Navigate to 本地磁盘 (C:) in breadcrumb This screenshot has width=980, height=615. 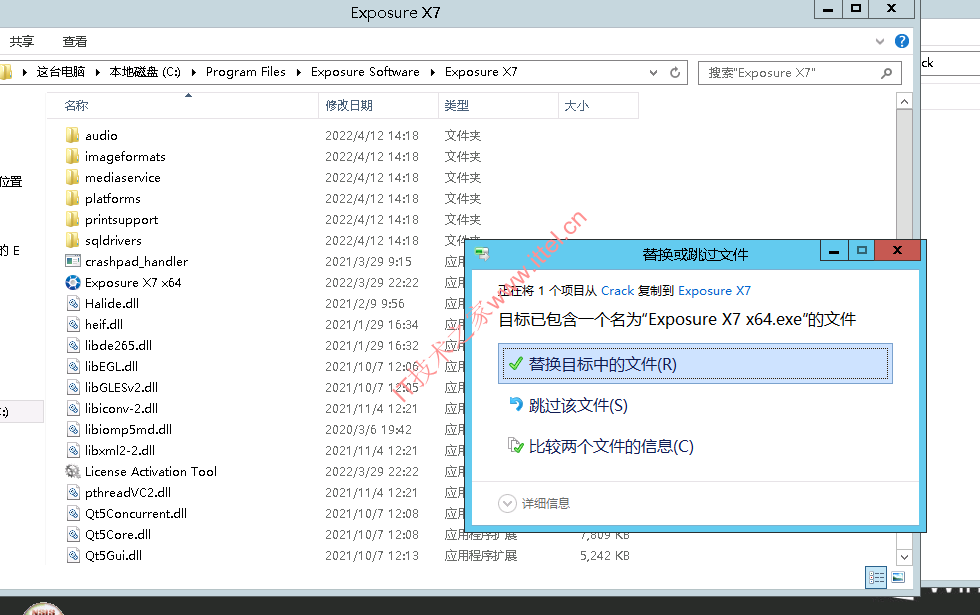[x=145, y=72]
